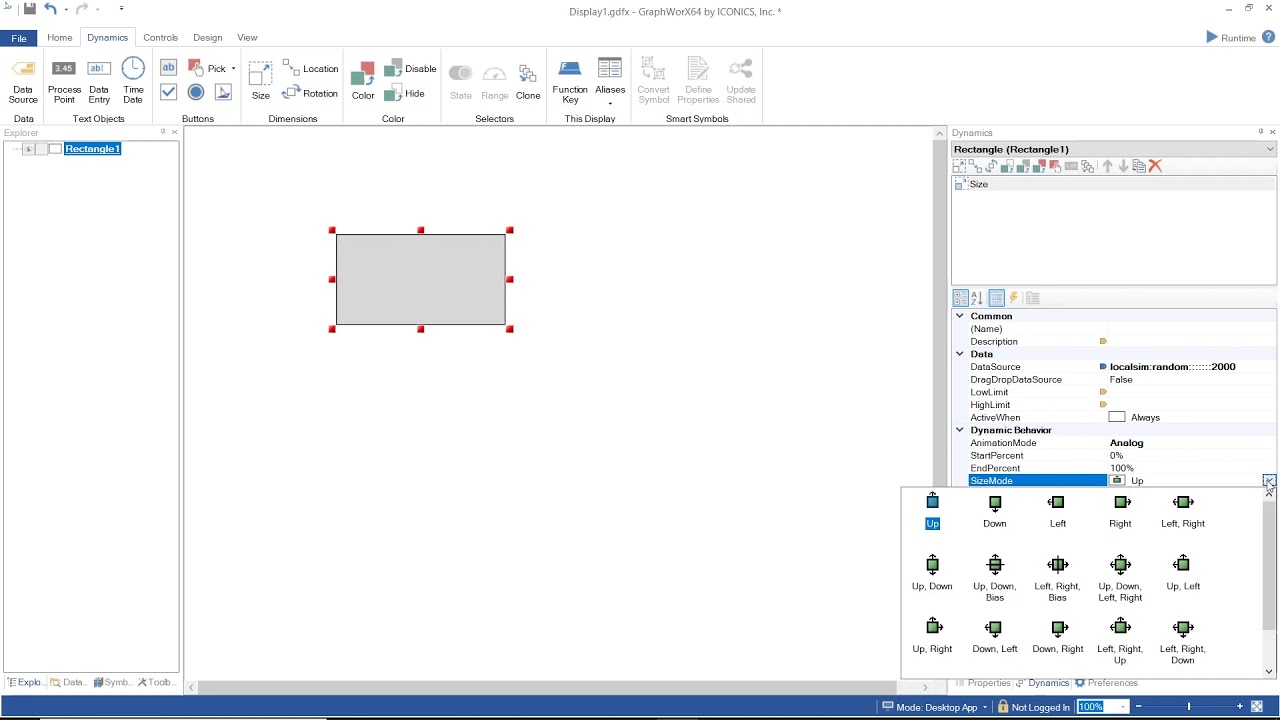Insert a Process Point text object
Viewport: 1280px width, 720px height.
point(64,81)
